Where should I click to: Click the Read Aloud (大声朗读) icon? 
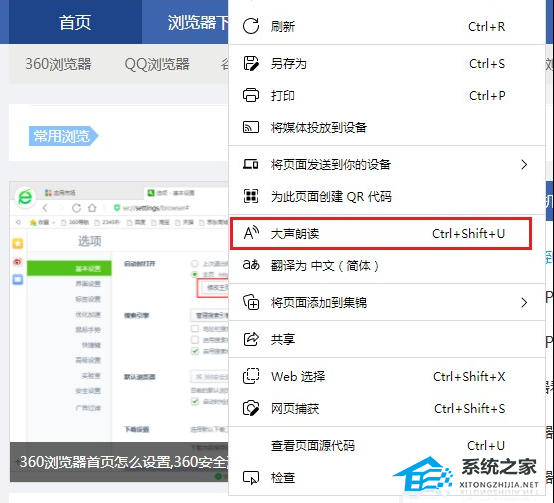click(x=252, y=233)
